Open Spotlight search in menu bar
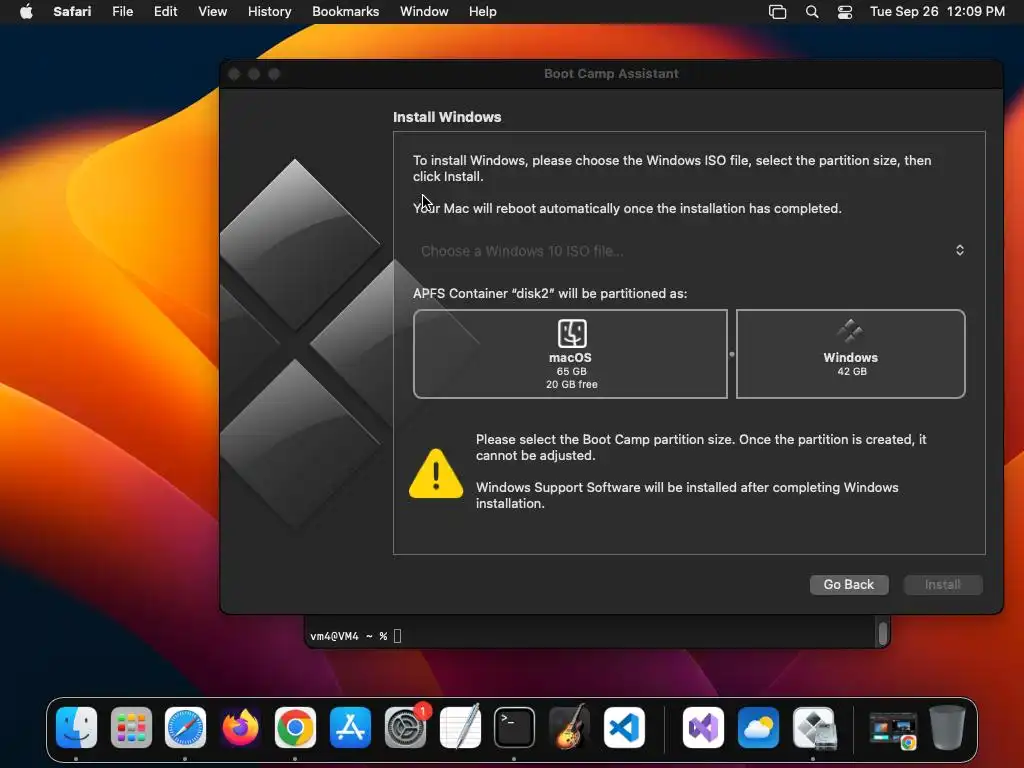This screenshot has width=1024, height=768. pyautogui.click(x=812, y=12)
